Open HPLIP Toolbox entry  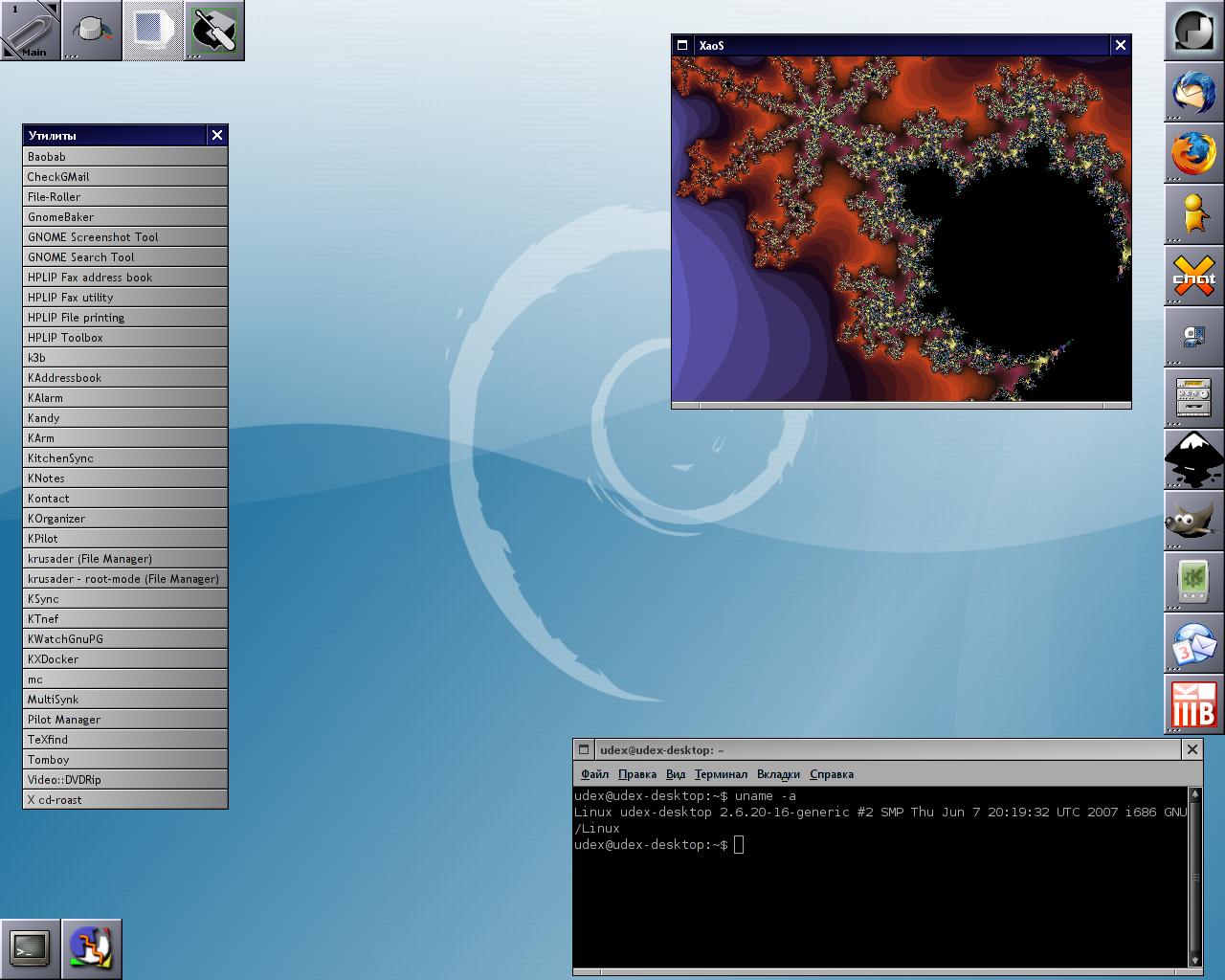click(x=125, y=337)
